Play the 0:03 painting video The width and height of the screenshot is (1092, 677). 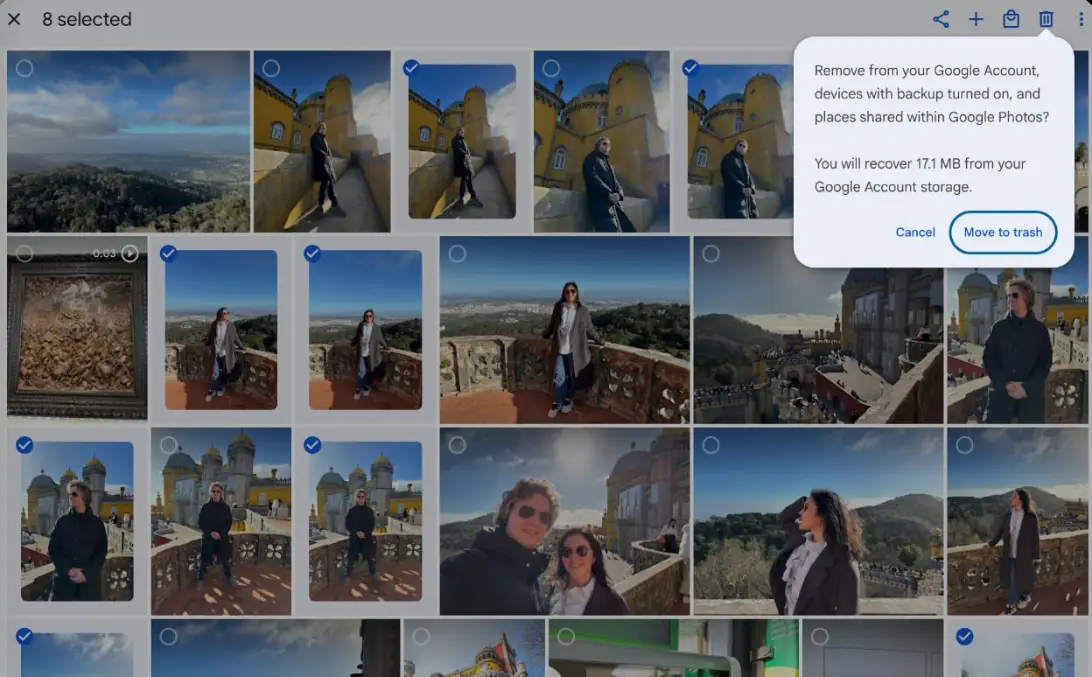(x=129, y=253)
